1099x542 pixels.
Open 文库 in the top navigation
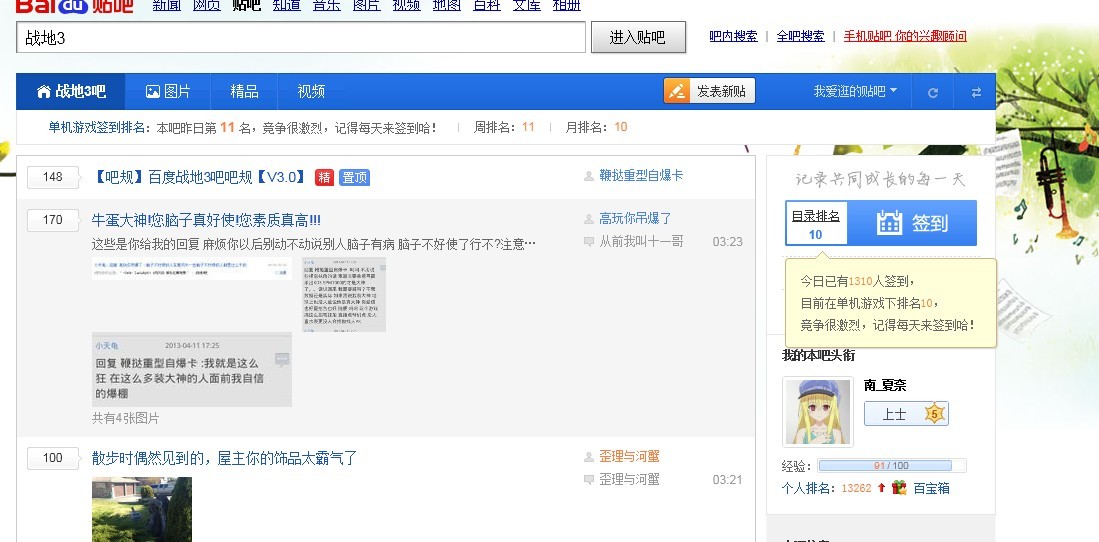pos(526,6)
